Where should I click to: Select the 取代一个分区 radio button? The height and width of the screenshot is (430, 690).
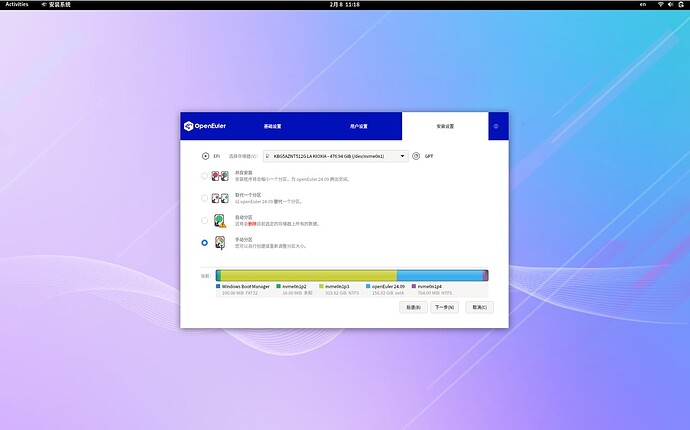(x=205, y=198)
